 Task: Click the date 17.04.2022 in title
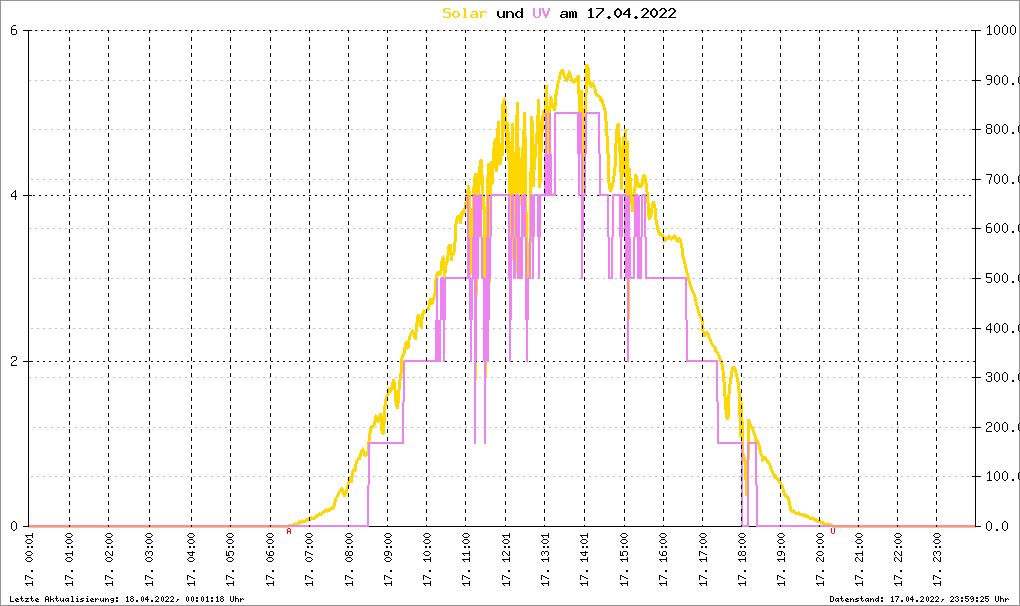[x=632, y=13]
